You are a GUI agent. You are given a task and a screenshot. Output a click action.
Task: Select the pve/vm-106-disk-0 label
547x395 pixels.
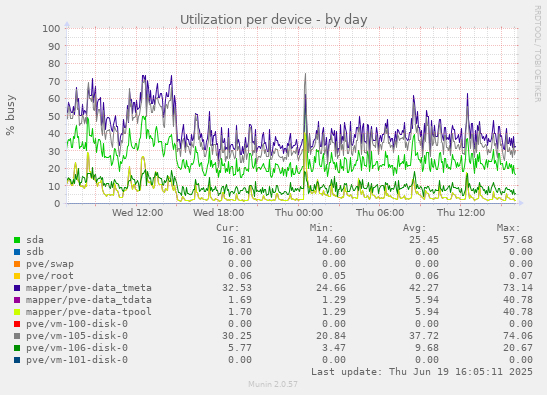tap(77, 348)
